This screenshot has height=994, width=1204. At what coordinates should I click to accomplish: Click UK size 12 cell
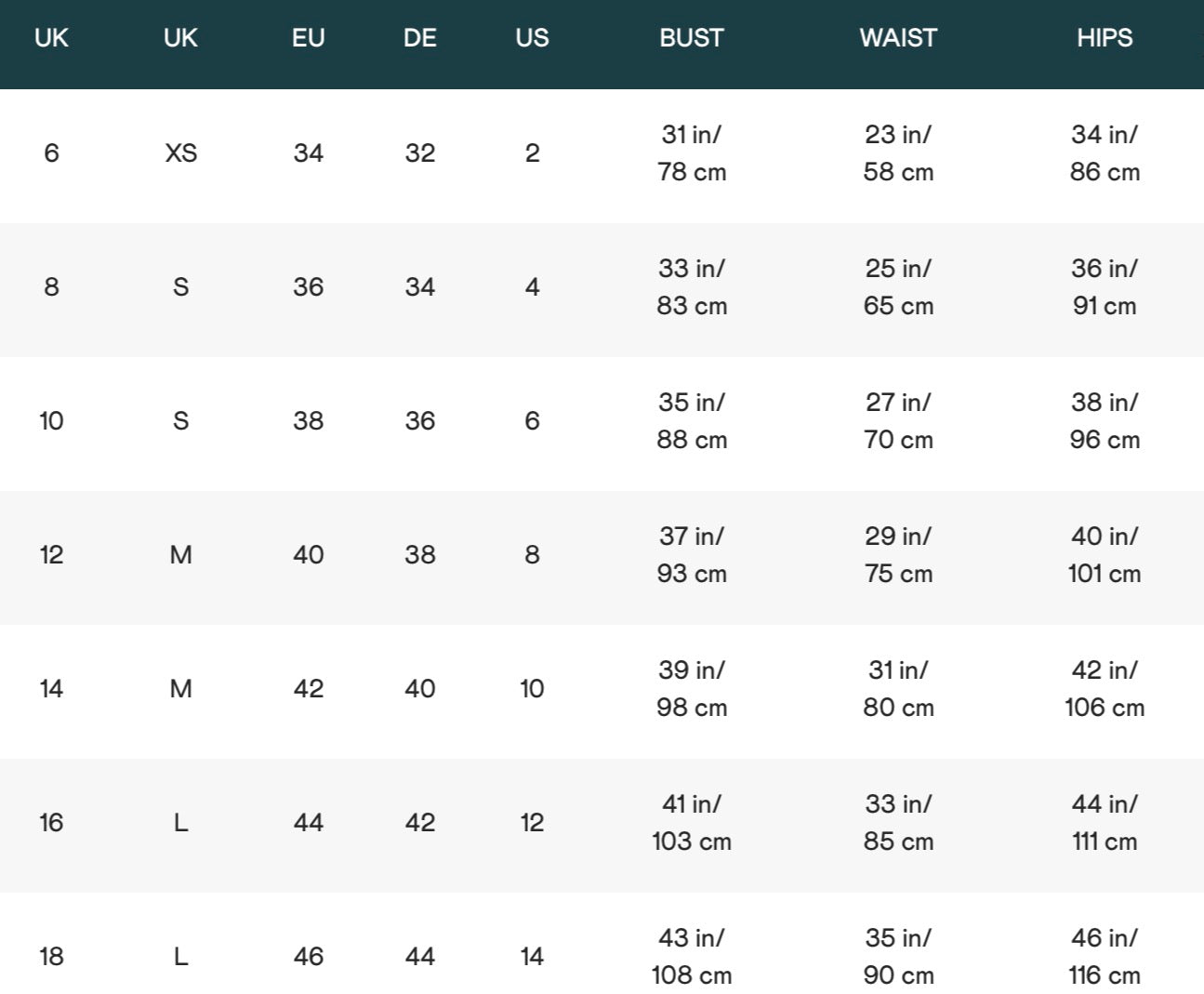[51, 555]
